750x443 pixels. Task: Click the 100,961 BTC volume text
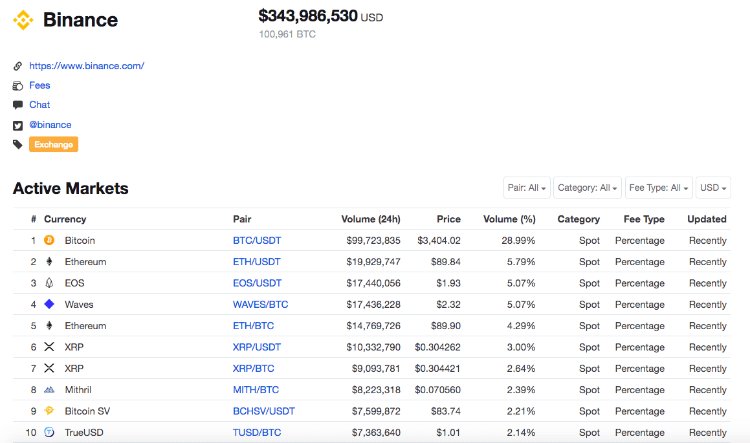click(x=287, y=34)
